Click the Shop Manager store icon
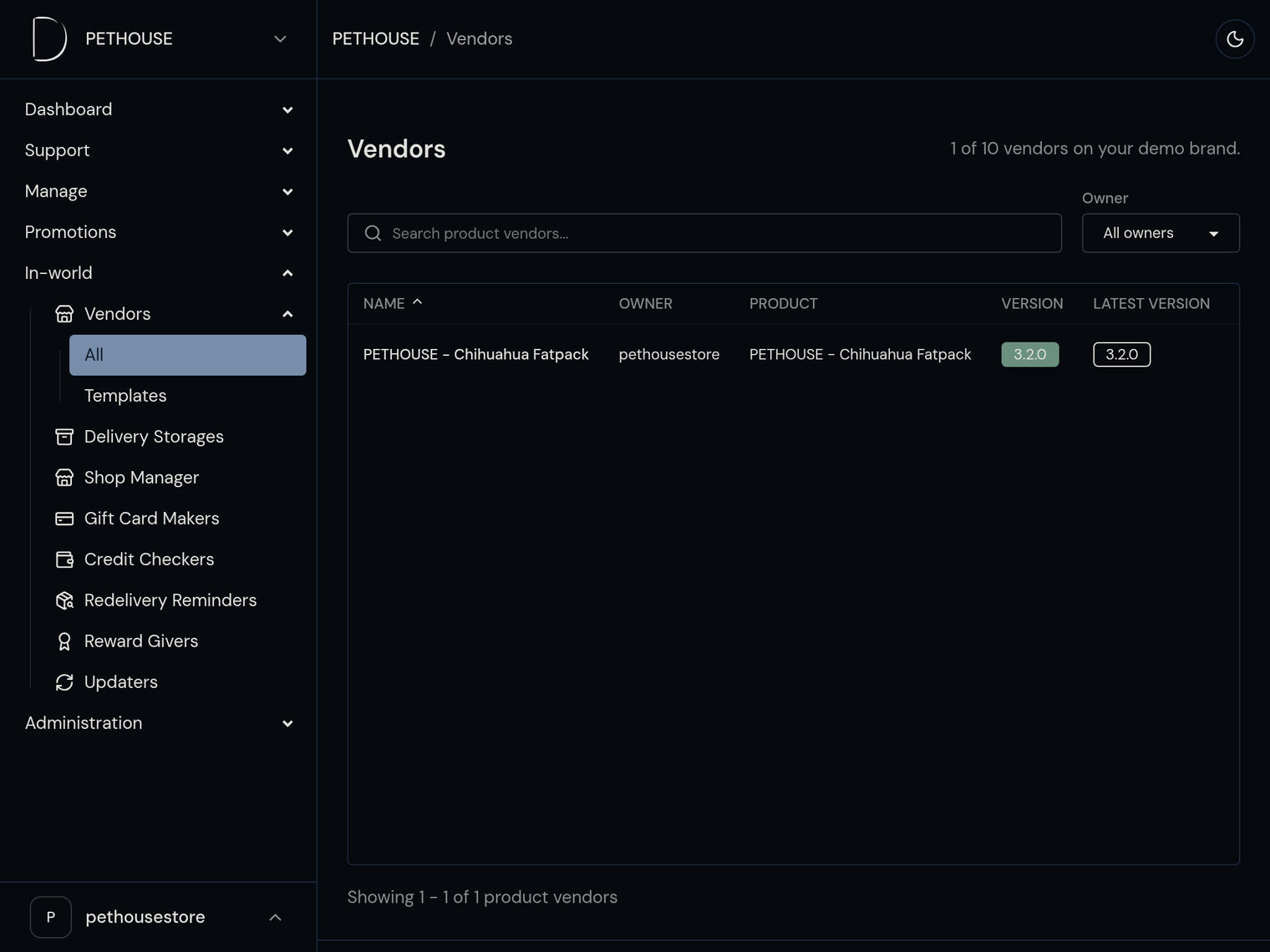Screen dimensions: 1270x952 point(64,478)
